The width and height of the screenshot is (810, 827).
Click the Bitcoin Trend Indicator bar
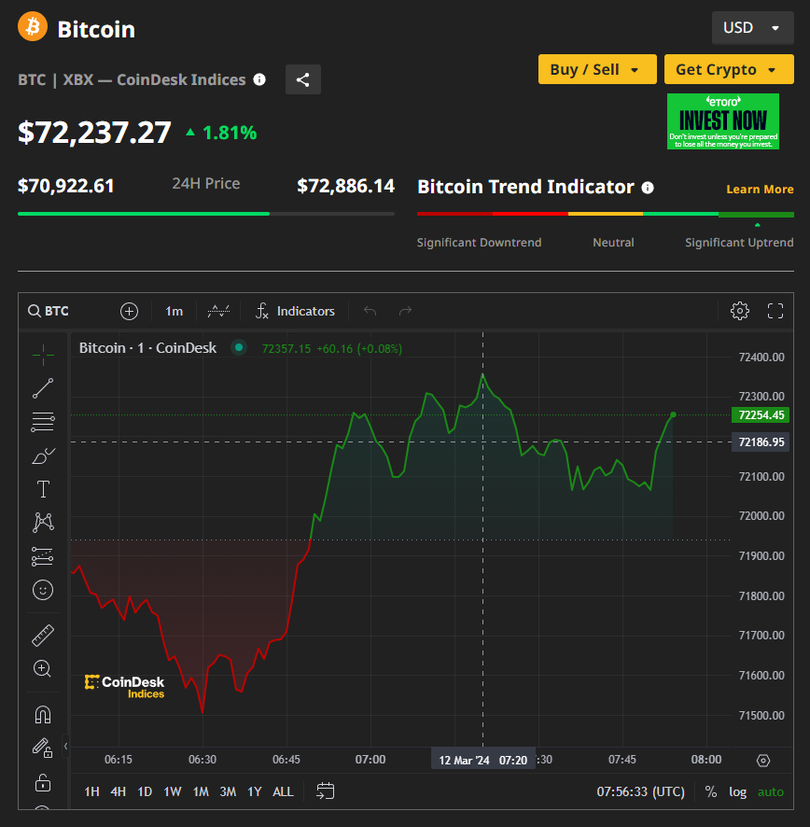(605, 213)
